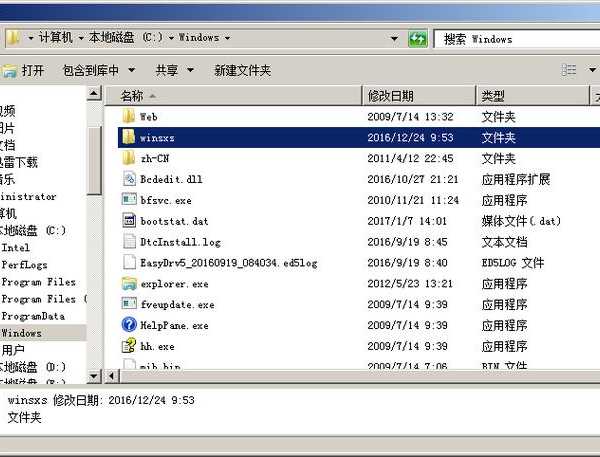The width and height of the screenshot is (600, 457).
Task: Open the 共享 dropdown menu
Action: pyautogui.click(x=190, y=70)
